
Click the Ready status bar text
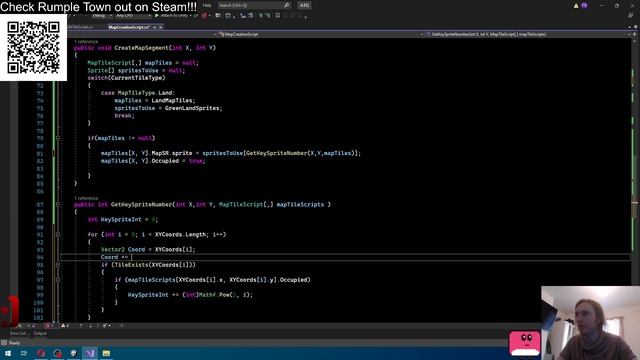tap(14, 343)
